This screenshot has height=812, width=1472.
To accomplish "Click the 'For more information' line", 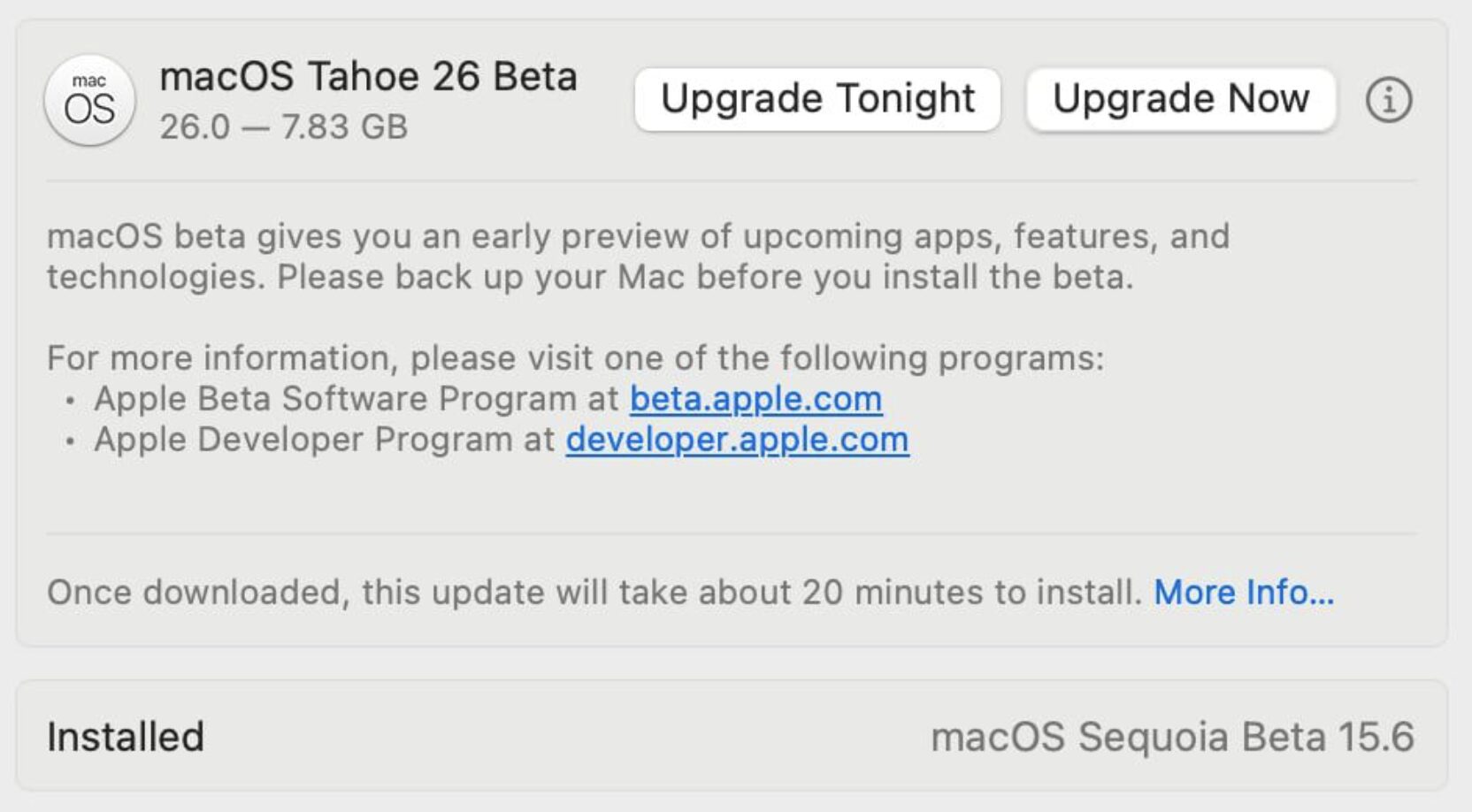I will tap(576, 358).
